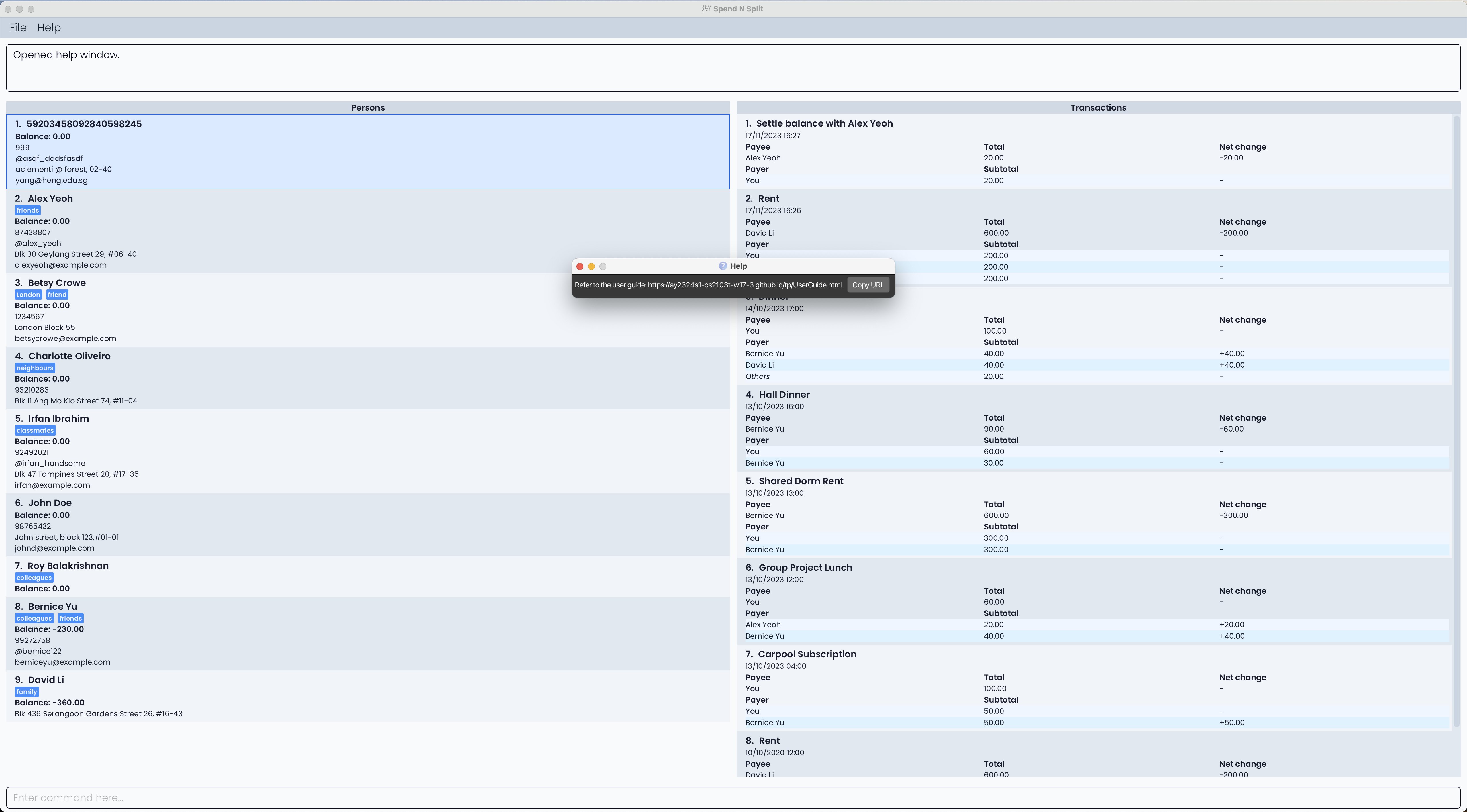
Task: Select person David Li in Persons list
Action: tap(368, 696)
